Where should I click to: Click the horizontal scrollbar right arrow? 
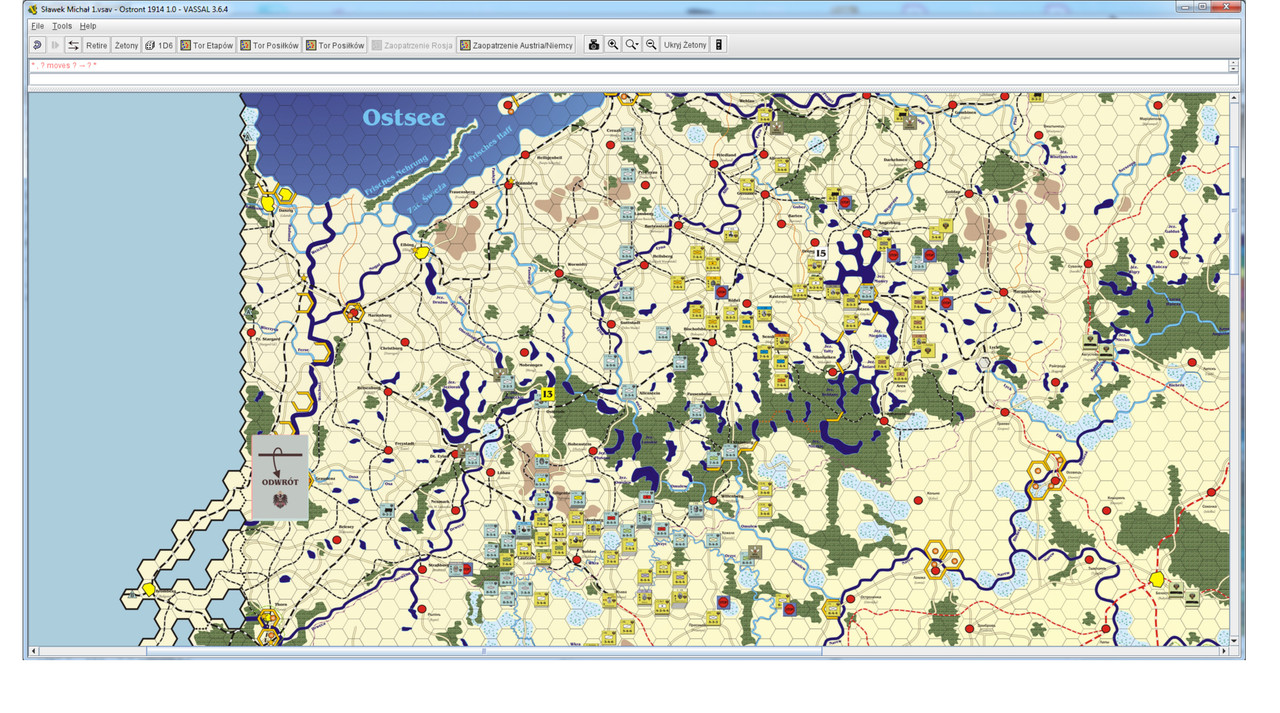tap(1225, 652)
